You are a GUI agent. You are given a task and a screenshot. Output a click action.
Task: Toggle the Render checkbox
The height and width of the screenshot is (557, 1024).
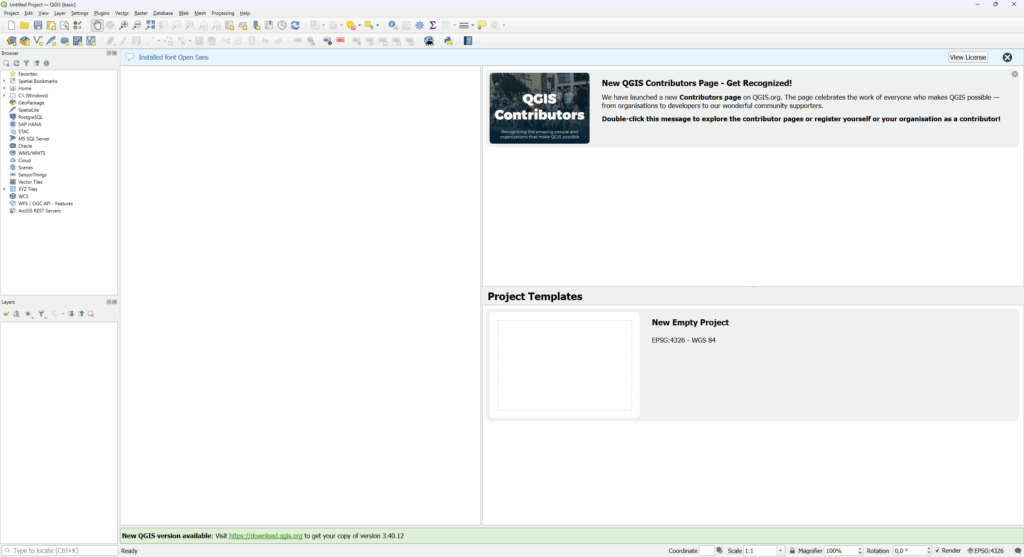pos(937,551)
